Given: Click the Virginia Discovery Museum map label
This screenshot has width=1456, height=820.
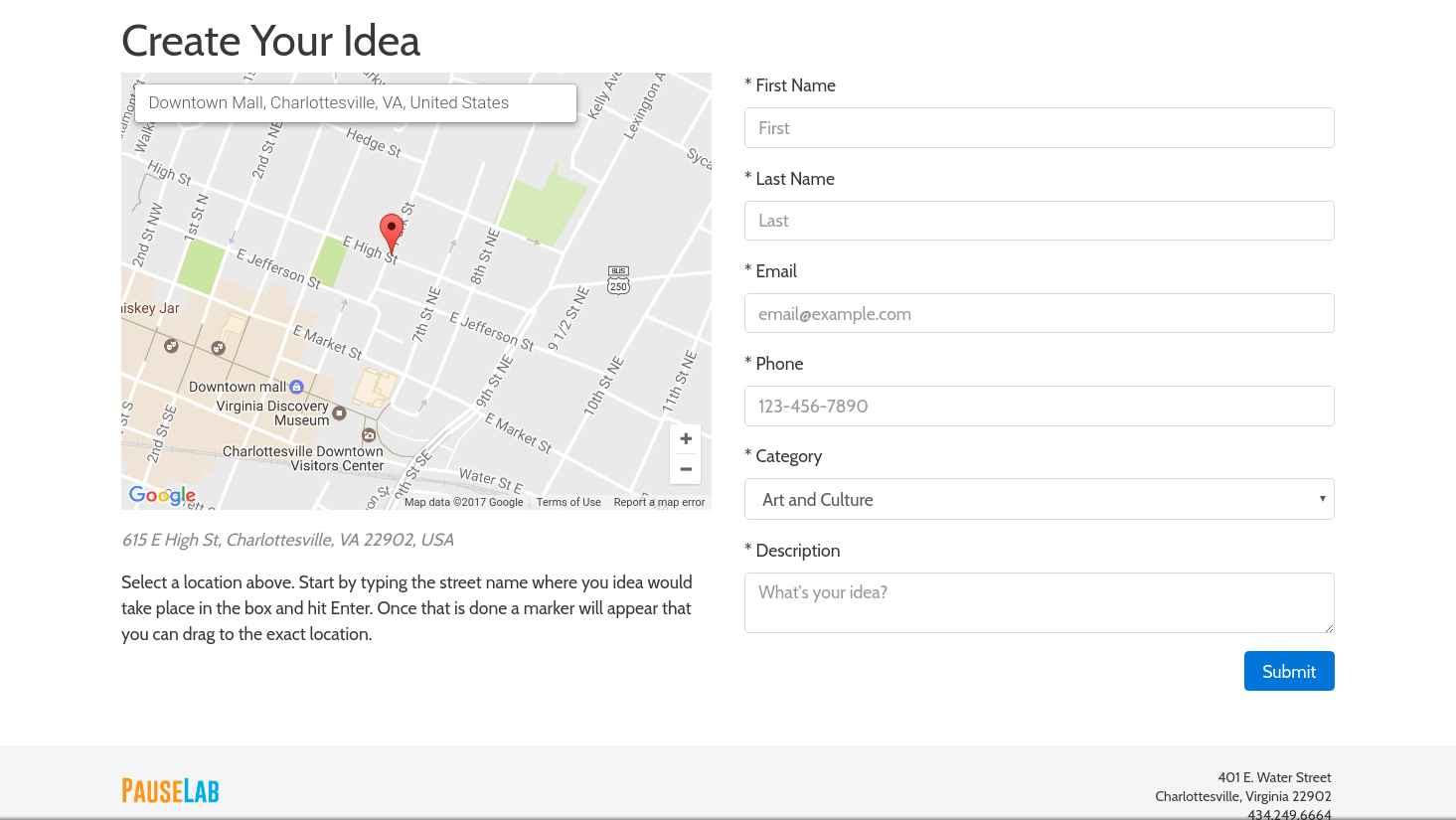Looking at the screenshot, I should (x=272, y=412).
